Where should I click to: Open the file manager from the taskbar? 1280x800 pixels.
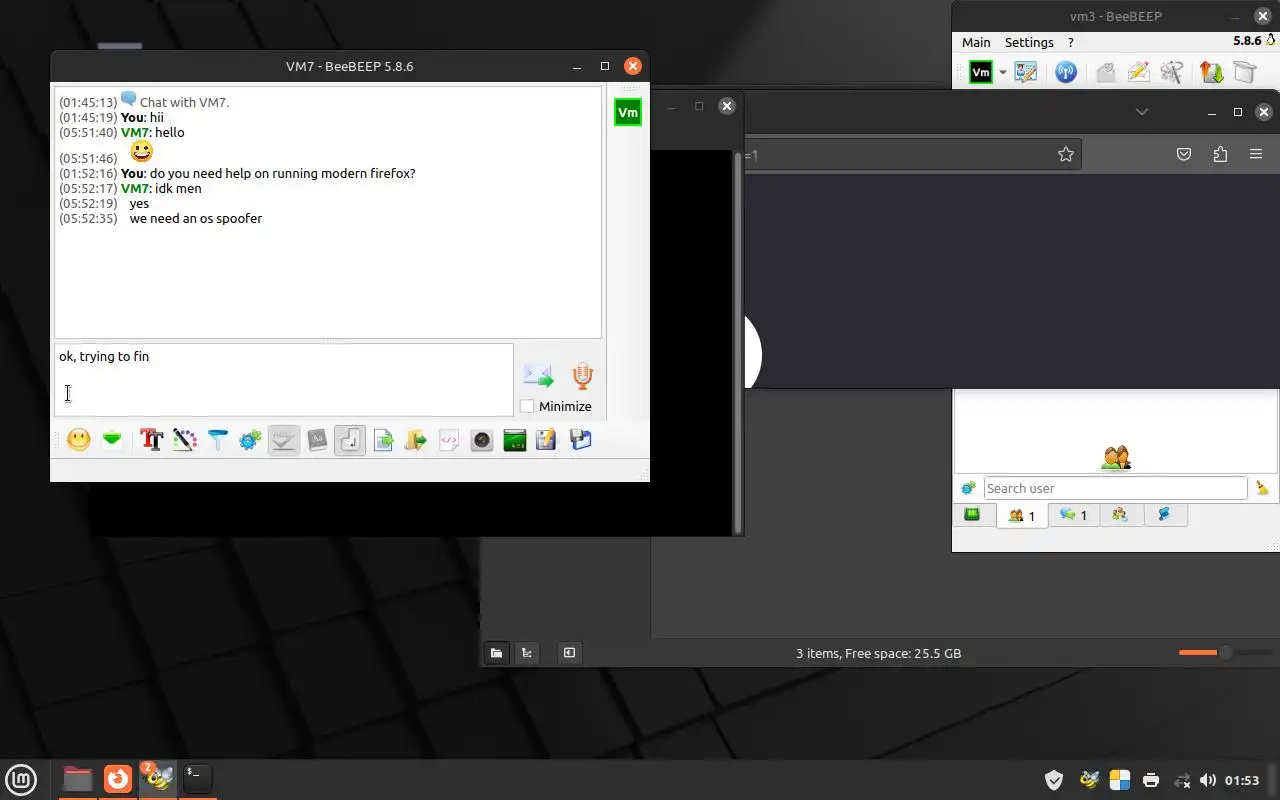click(77, 778)
